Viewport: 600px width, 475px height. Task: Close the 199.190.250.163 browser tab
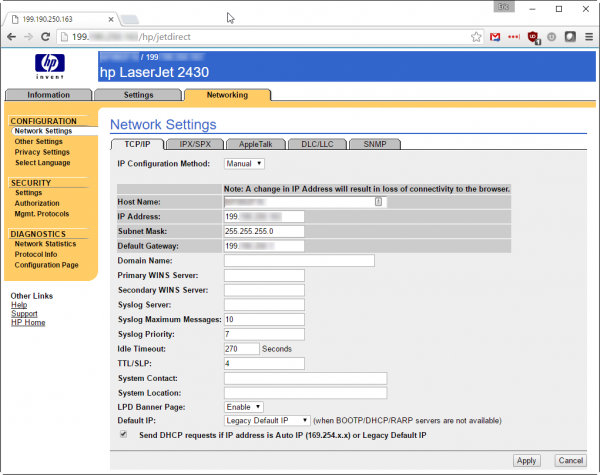(x=111, y=19)
